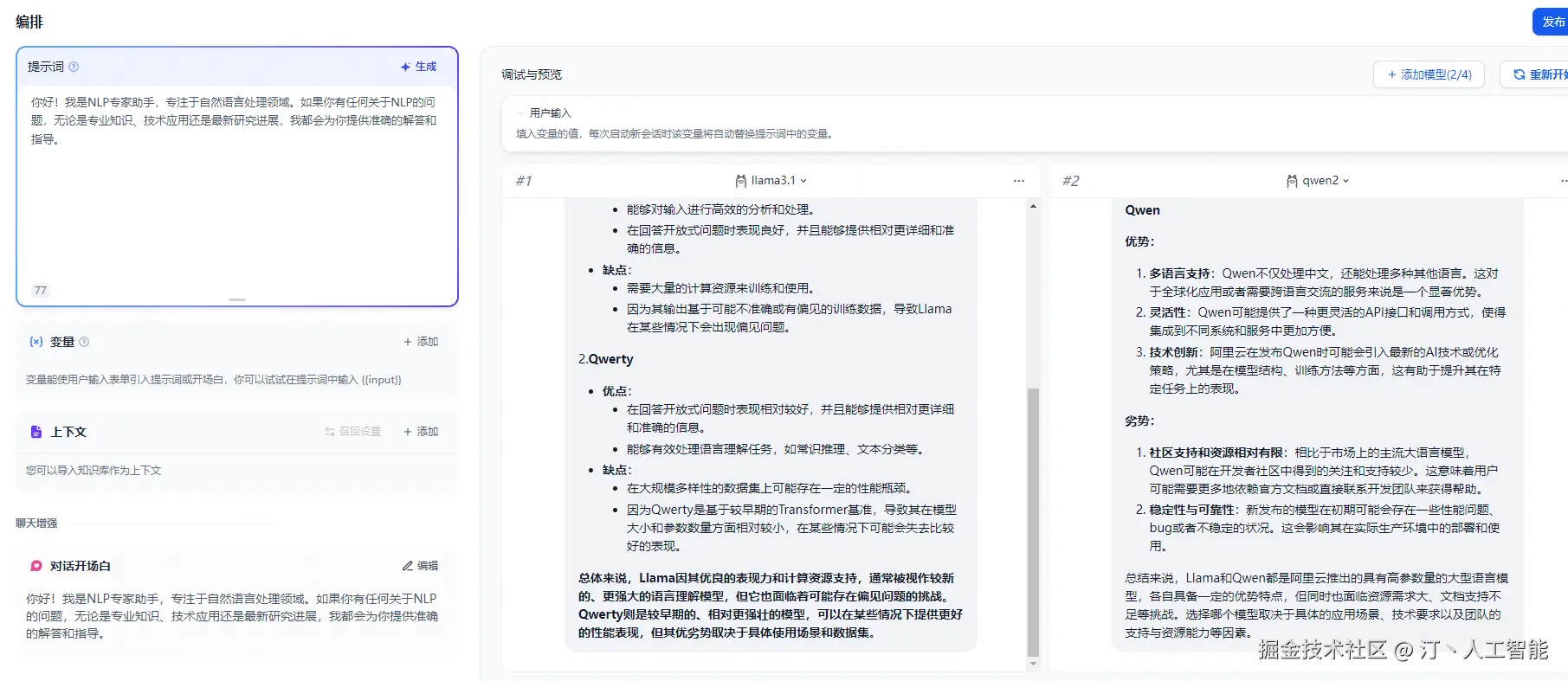Click the #1 panel label

[524, 181]
